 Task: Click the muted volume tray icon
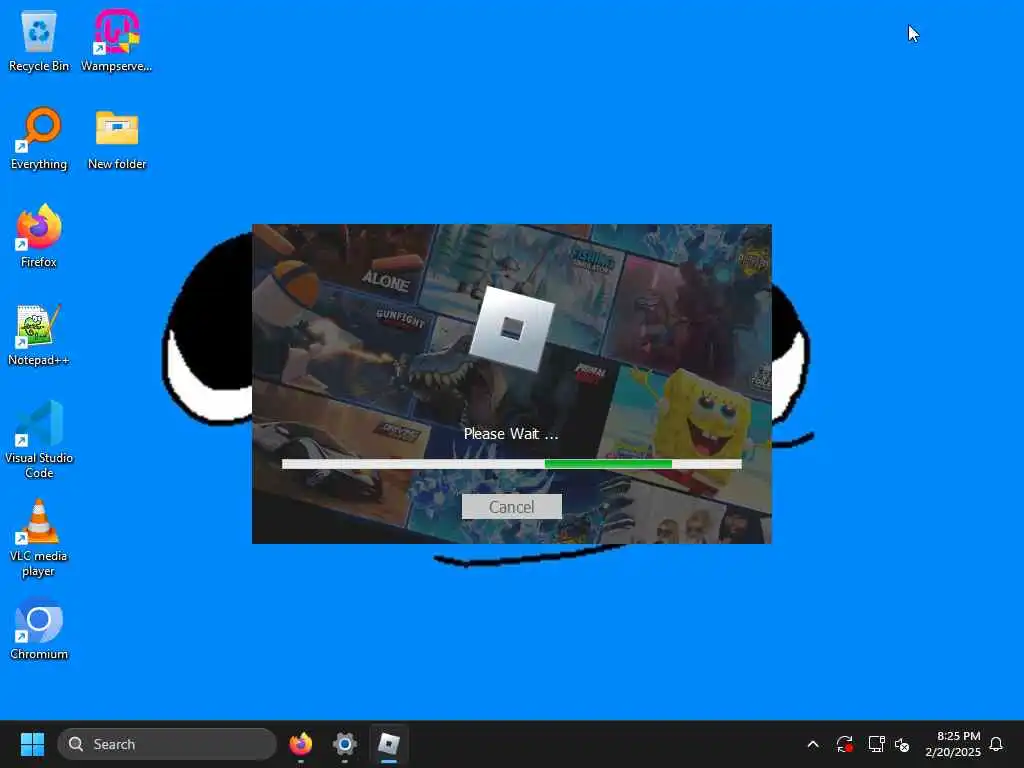click(x=903, y=744)
